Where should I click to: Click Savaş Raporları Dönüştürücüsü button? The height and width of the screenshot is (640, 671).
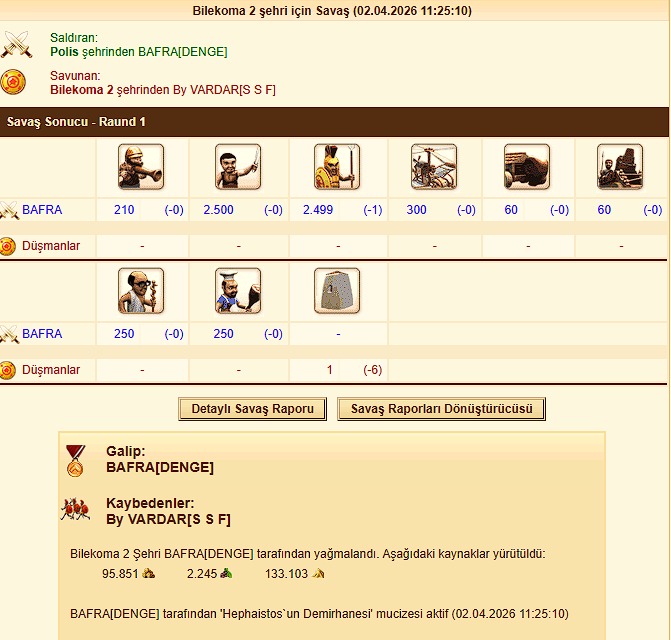[442, 409]
